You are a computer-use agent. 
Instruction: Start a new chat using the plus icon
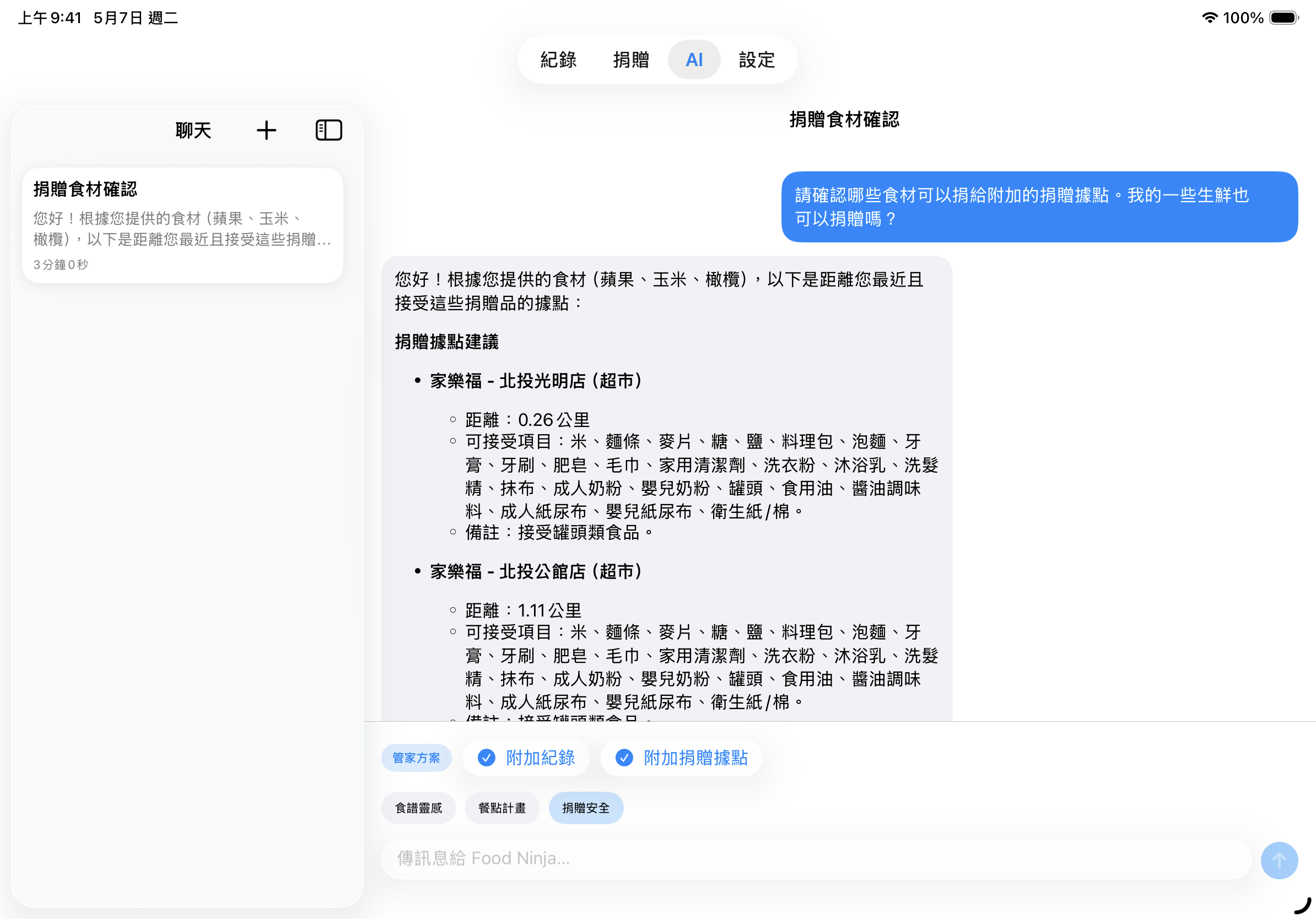pyautogui.click(x=267, y=130)
